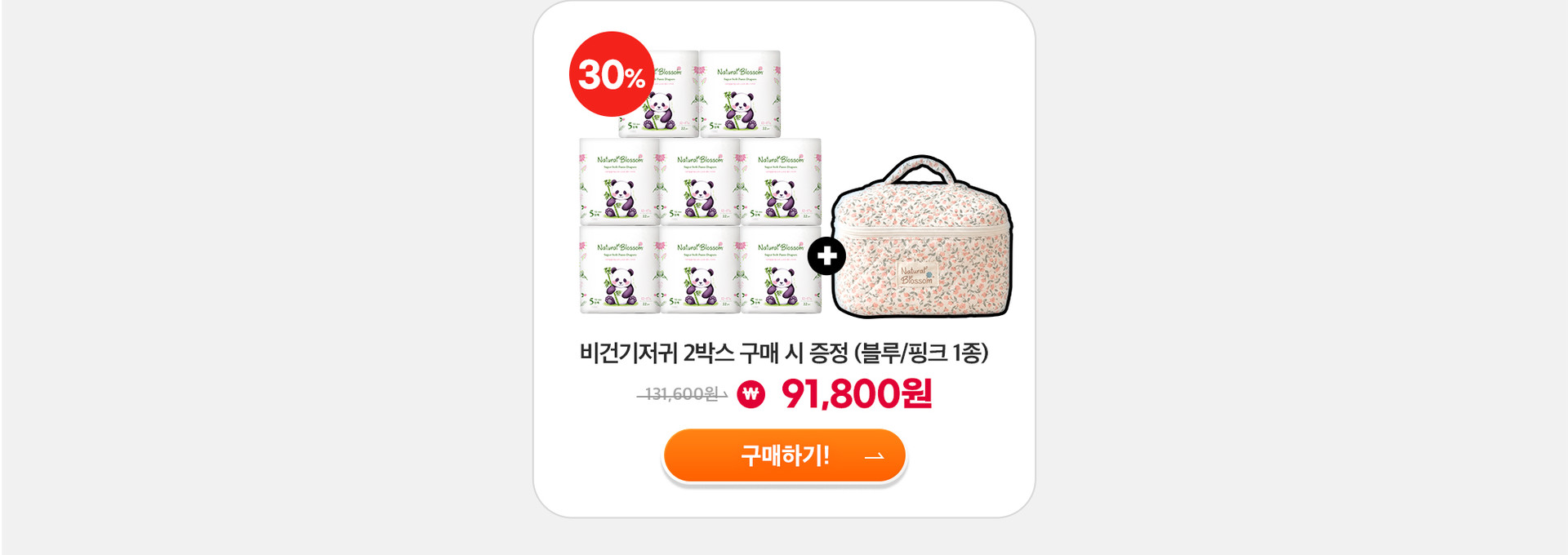The width and height of the screenshot is (1568, 555).
Task: Click the Natural Blossom label on the bag
Action: click(917, 274)
